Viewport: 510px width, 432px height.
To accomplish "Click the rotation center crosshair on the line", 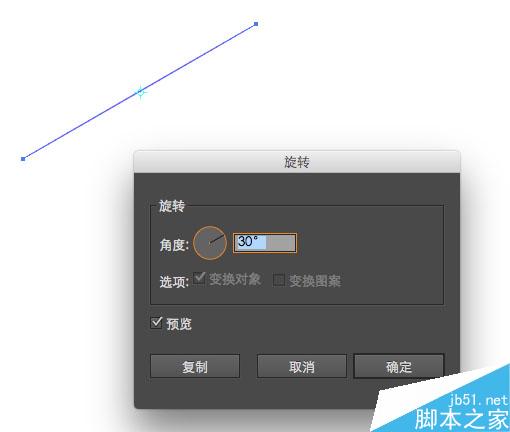I will tap(141, 92).
